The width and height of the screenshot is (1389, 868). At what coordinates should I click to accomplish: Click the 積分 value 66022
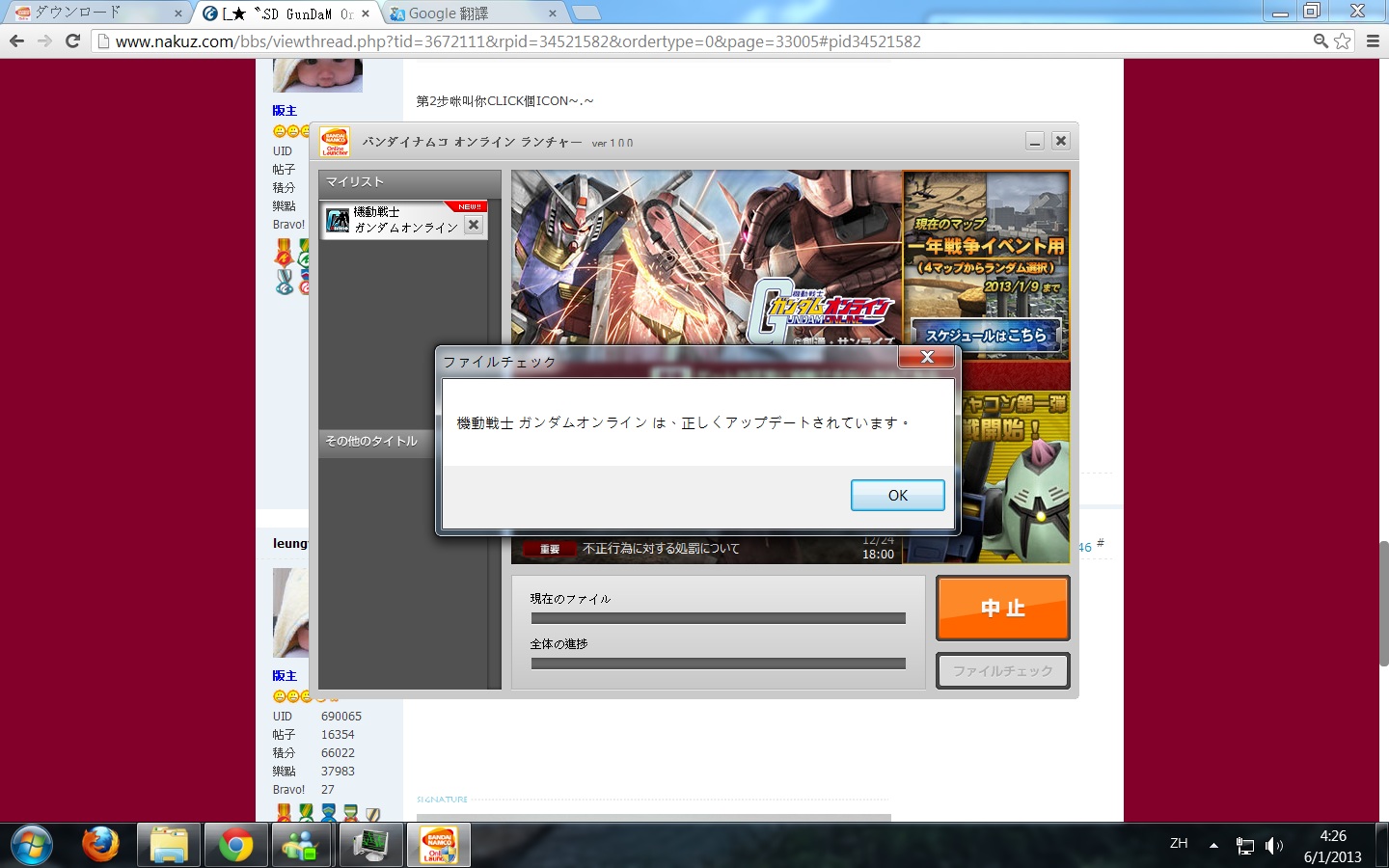click(x=338, y=753)
